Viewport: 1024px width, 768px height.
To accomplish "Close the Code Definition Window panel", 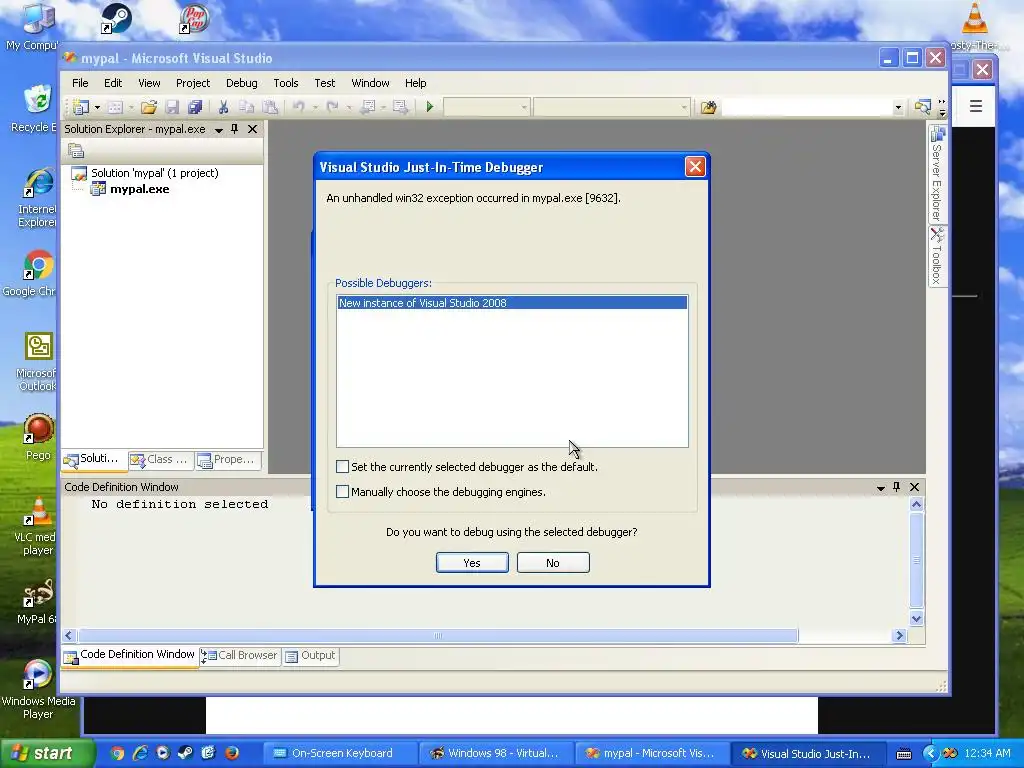I will (x=914, y=487).
